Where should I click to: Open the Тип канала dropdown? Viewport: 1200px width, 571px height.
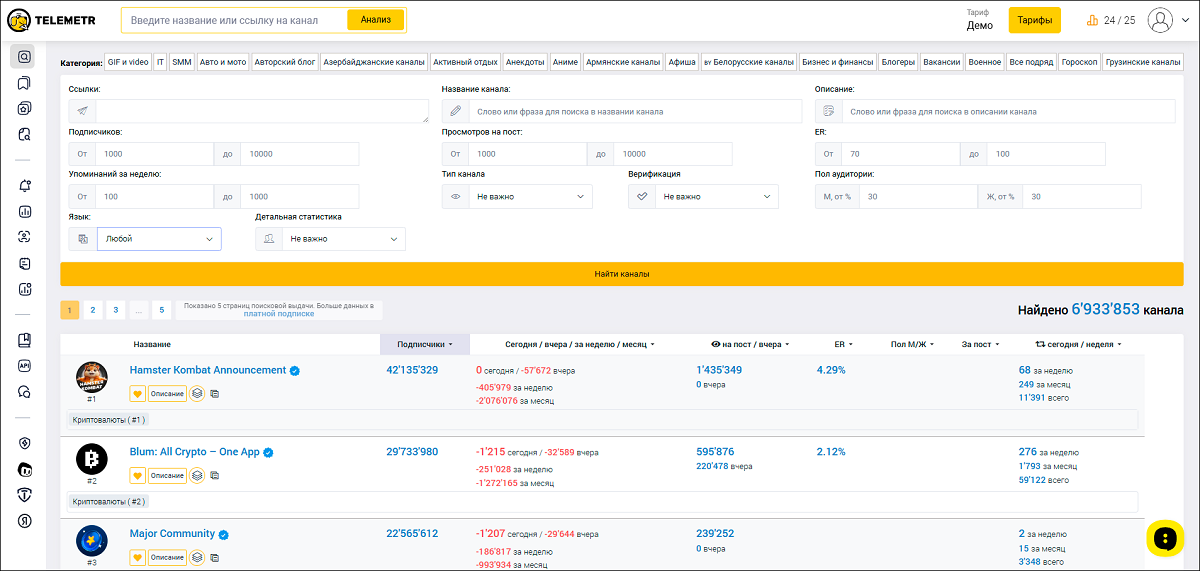click(530, 197)
